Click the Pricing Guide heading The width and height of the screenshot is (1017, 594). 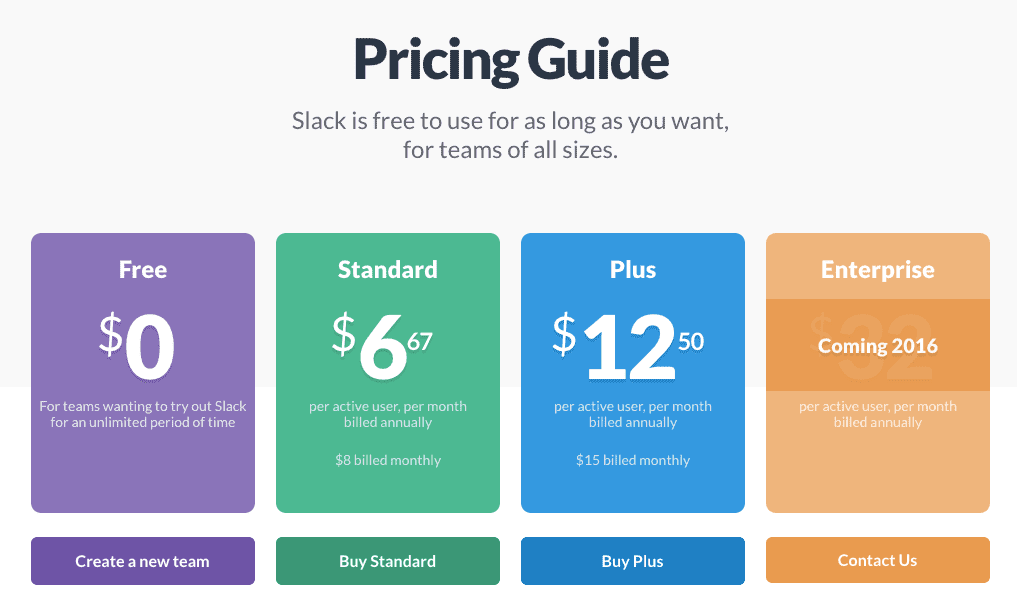(510, 60)
